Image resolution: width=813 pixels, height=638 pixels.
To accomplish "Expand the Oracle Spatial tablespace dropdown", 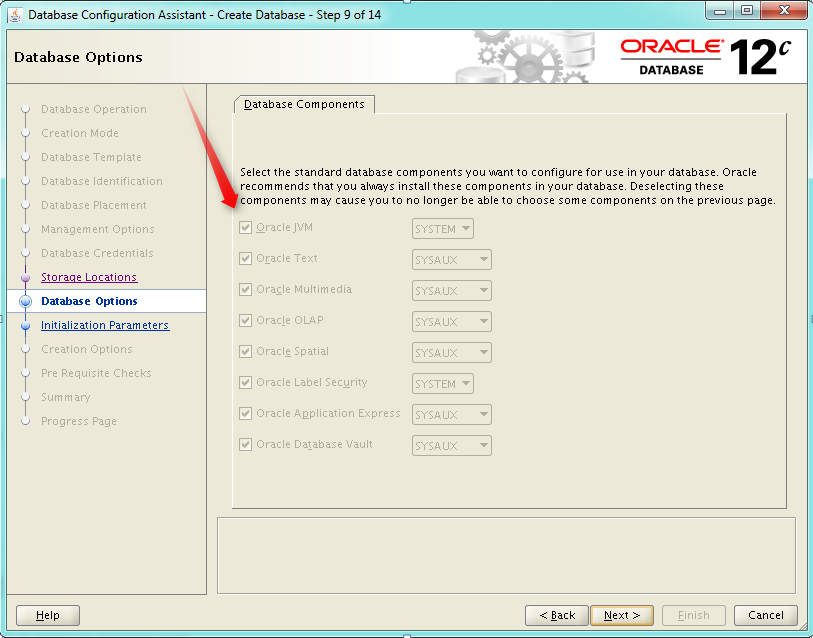I will coord(452,353).
